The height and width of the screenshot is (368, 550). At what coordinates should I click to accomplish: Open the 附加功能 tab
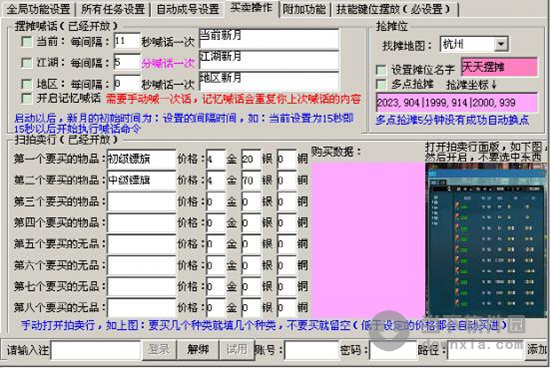click(304, 9)
